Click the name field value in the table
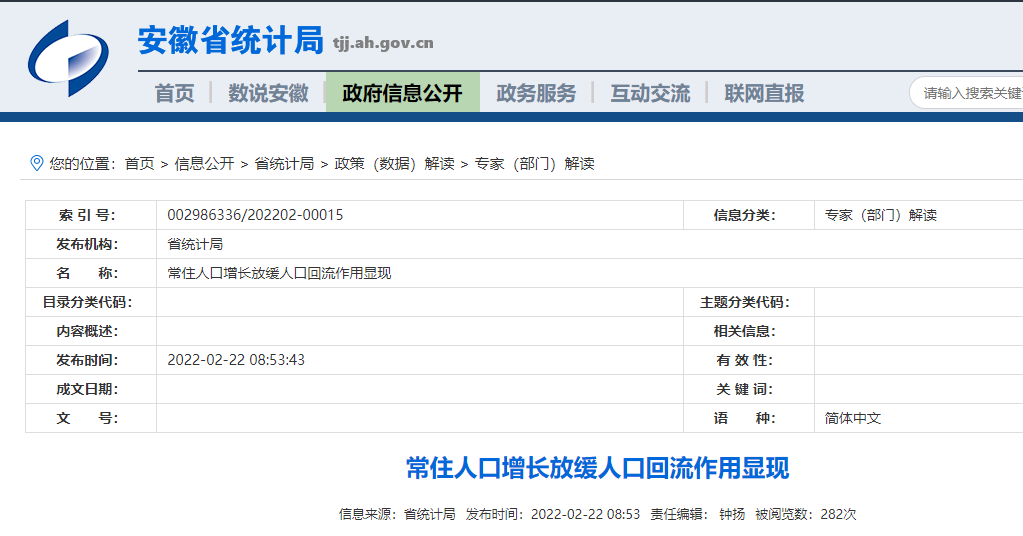The height and width of the screenshot is (536, 1023). tap(279, 273)
